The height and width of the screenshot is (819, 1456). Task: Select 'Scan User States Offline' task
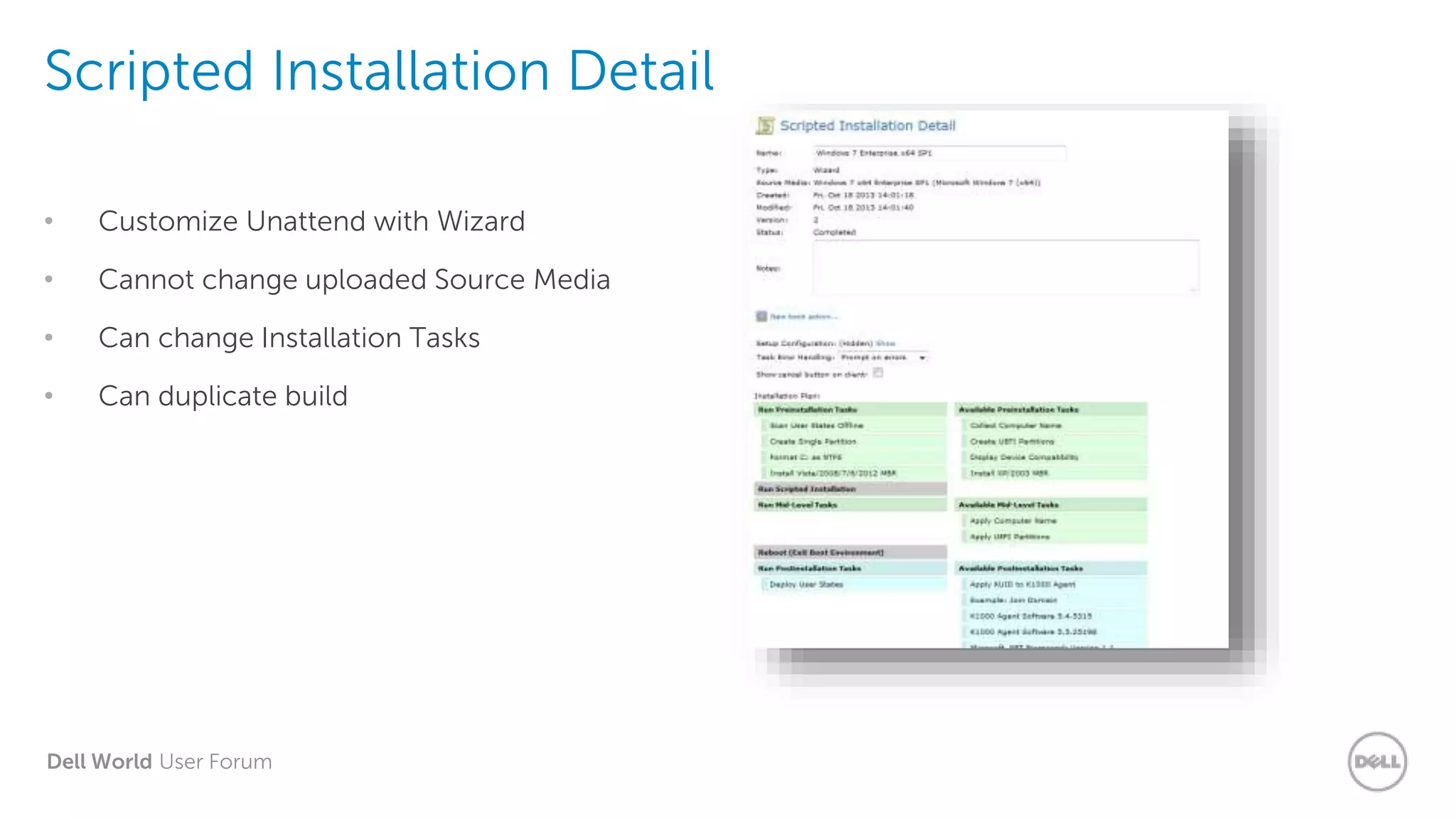(855, 426)
